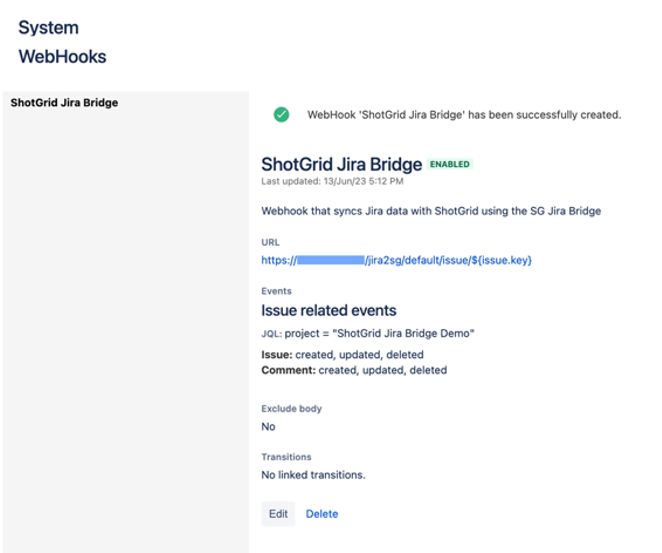Open the jira2sg webhook URL link

point(396,260)
